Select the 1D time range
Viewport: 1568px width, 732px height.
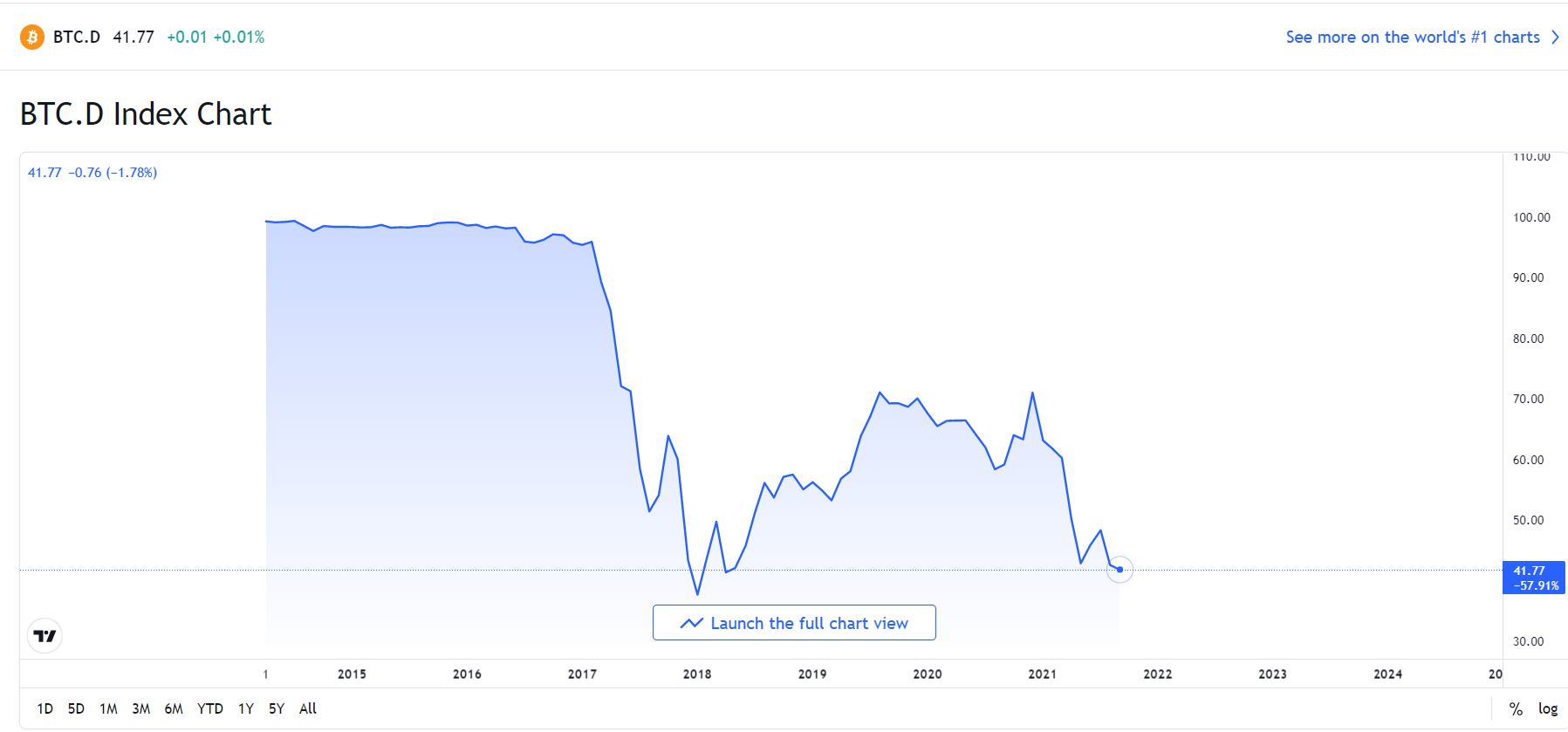(45, 708)
